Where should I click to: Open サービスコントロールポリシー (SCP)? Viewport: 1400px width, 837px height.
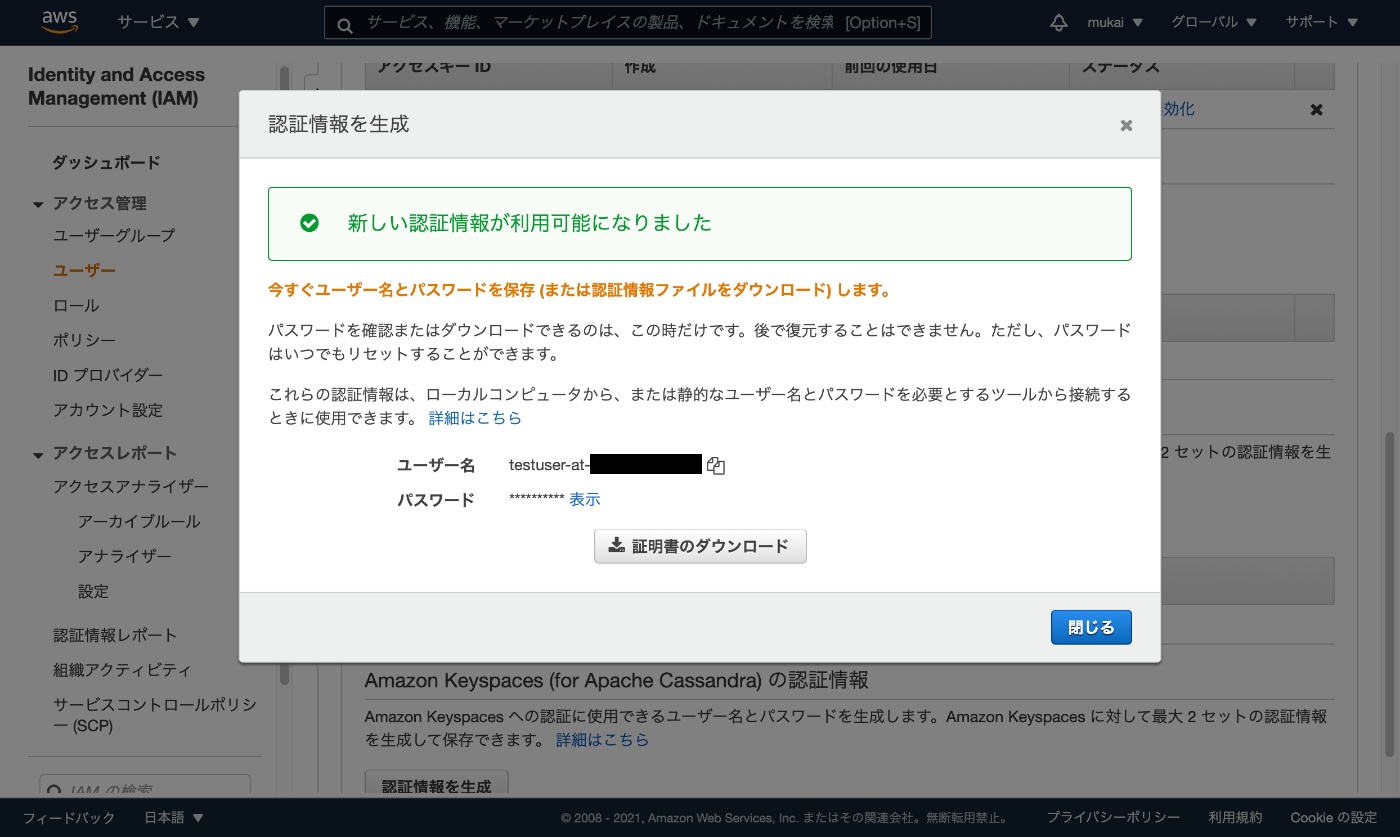pos(155,715)
